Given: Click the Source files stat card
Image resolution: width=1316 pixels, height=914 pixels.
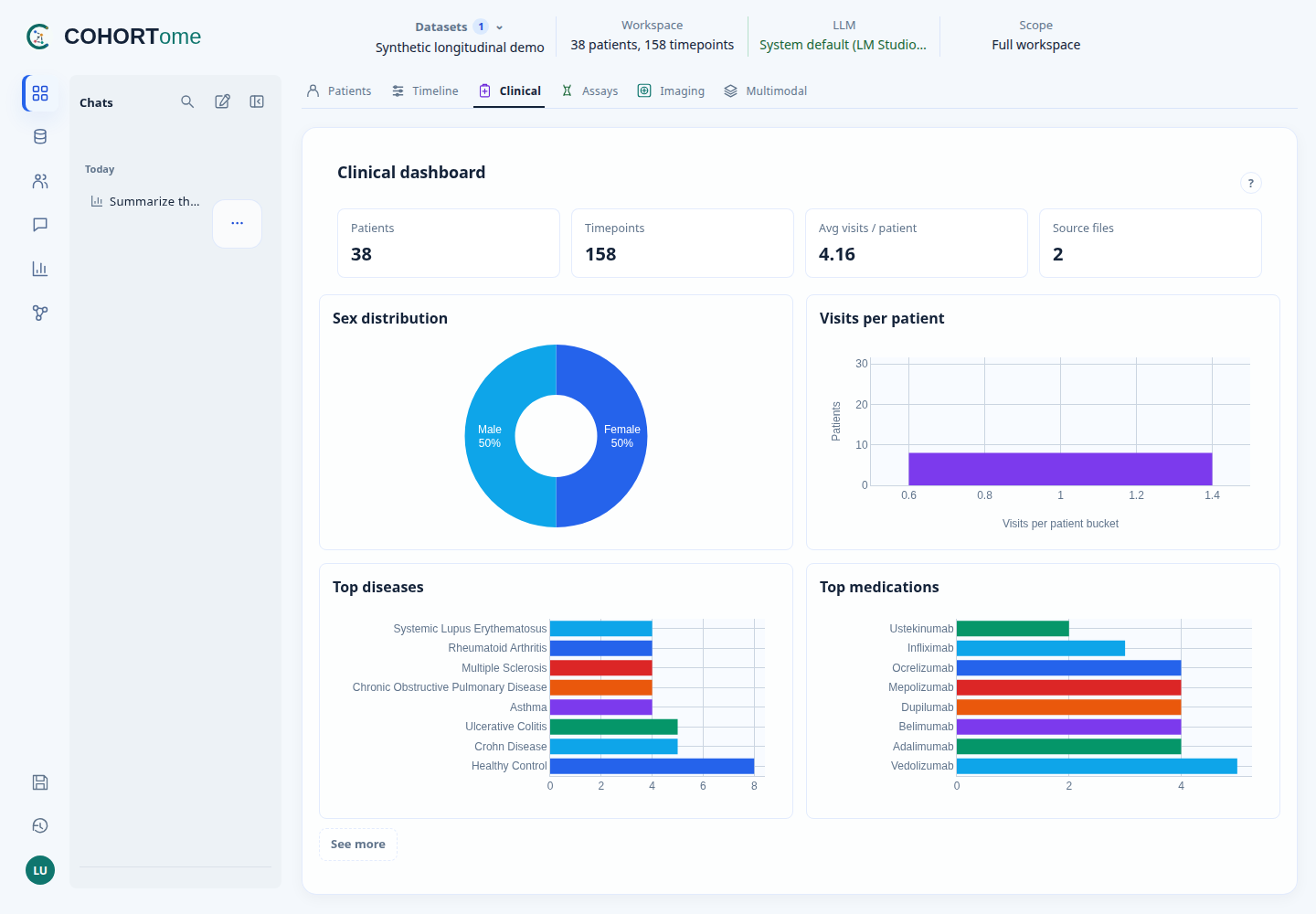Looking at the screenshot, I should point(1151,243).
